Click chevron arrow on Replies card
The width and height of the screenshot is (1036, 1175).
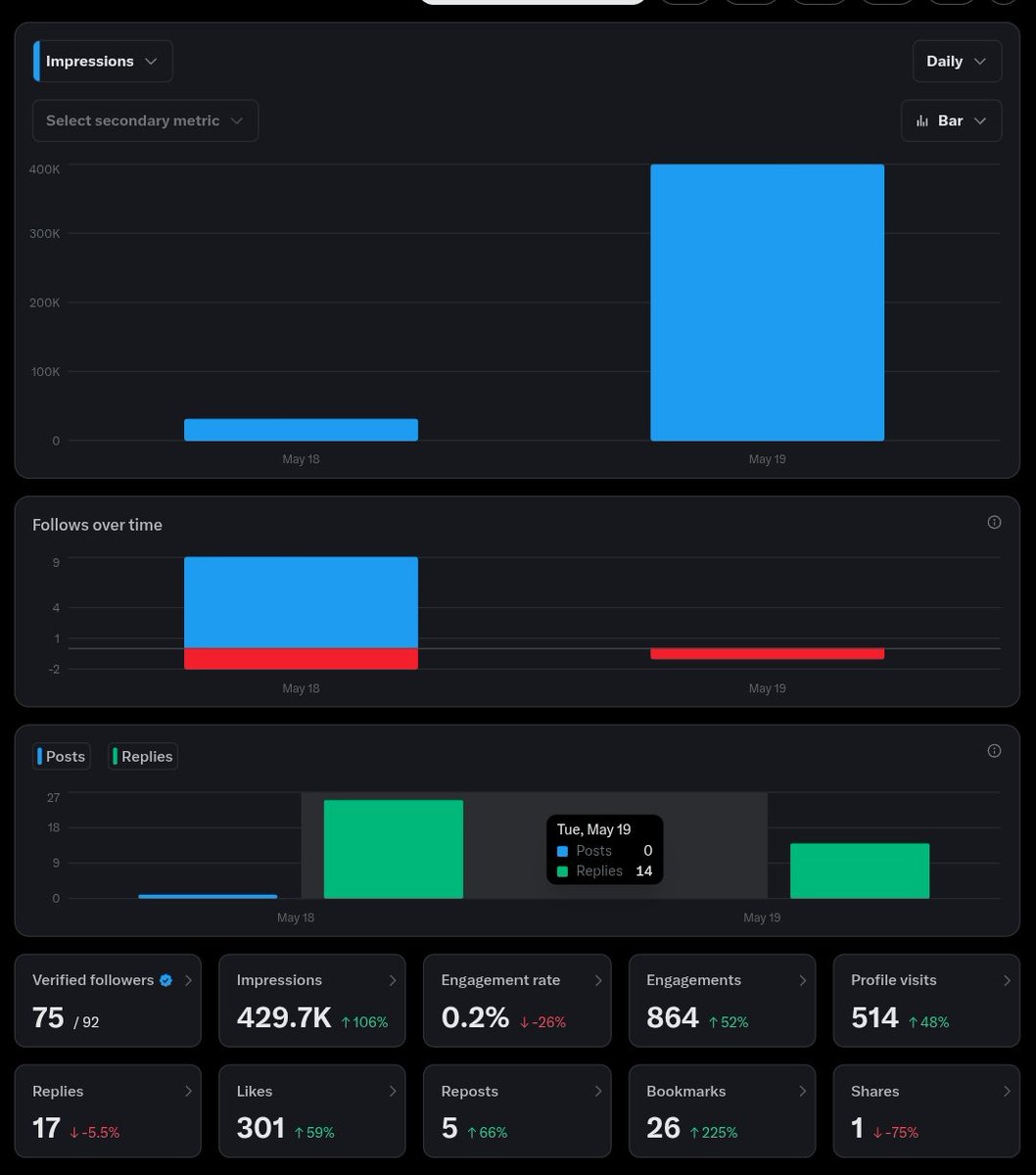[188, 1091]
